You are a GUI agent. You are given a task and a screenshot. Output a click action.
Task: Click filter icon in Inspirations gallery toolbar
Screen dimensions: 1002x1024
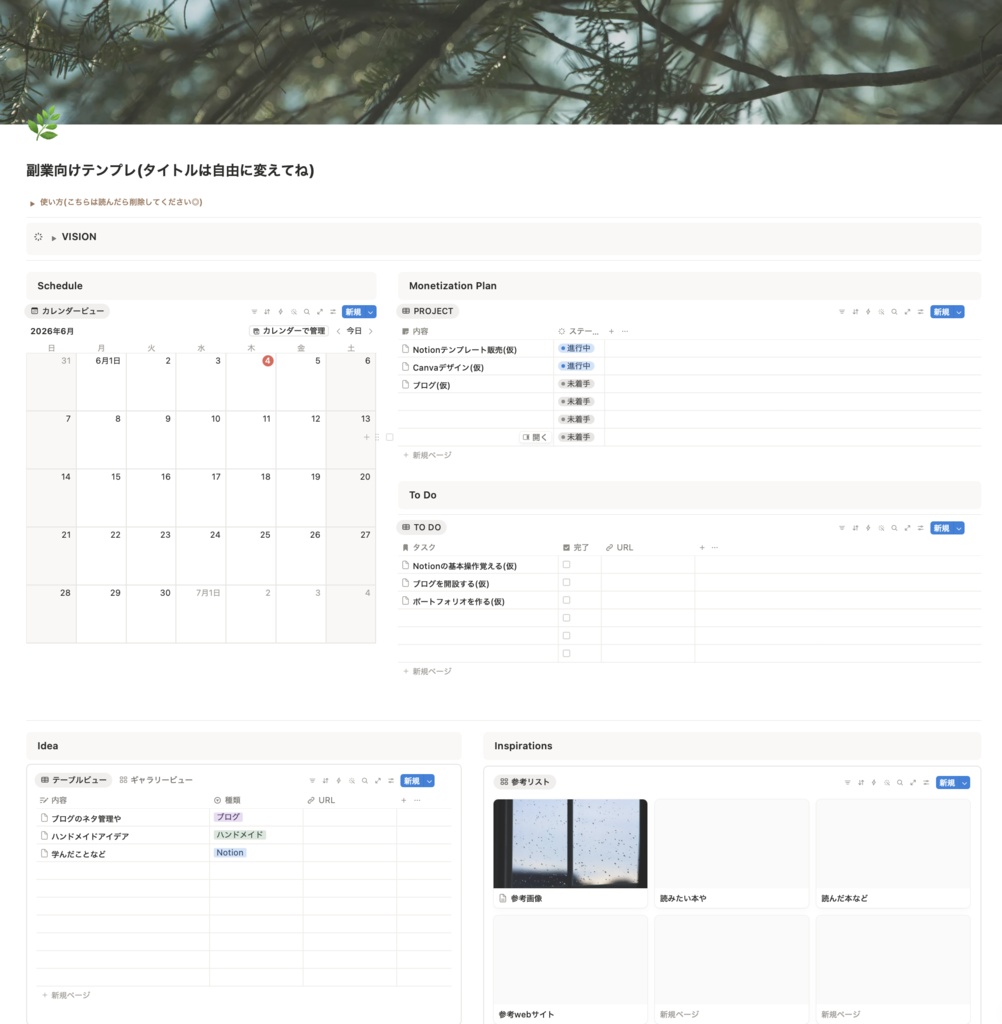847,782
